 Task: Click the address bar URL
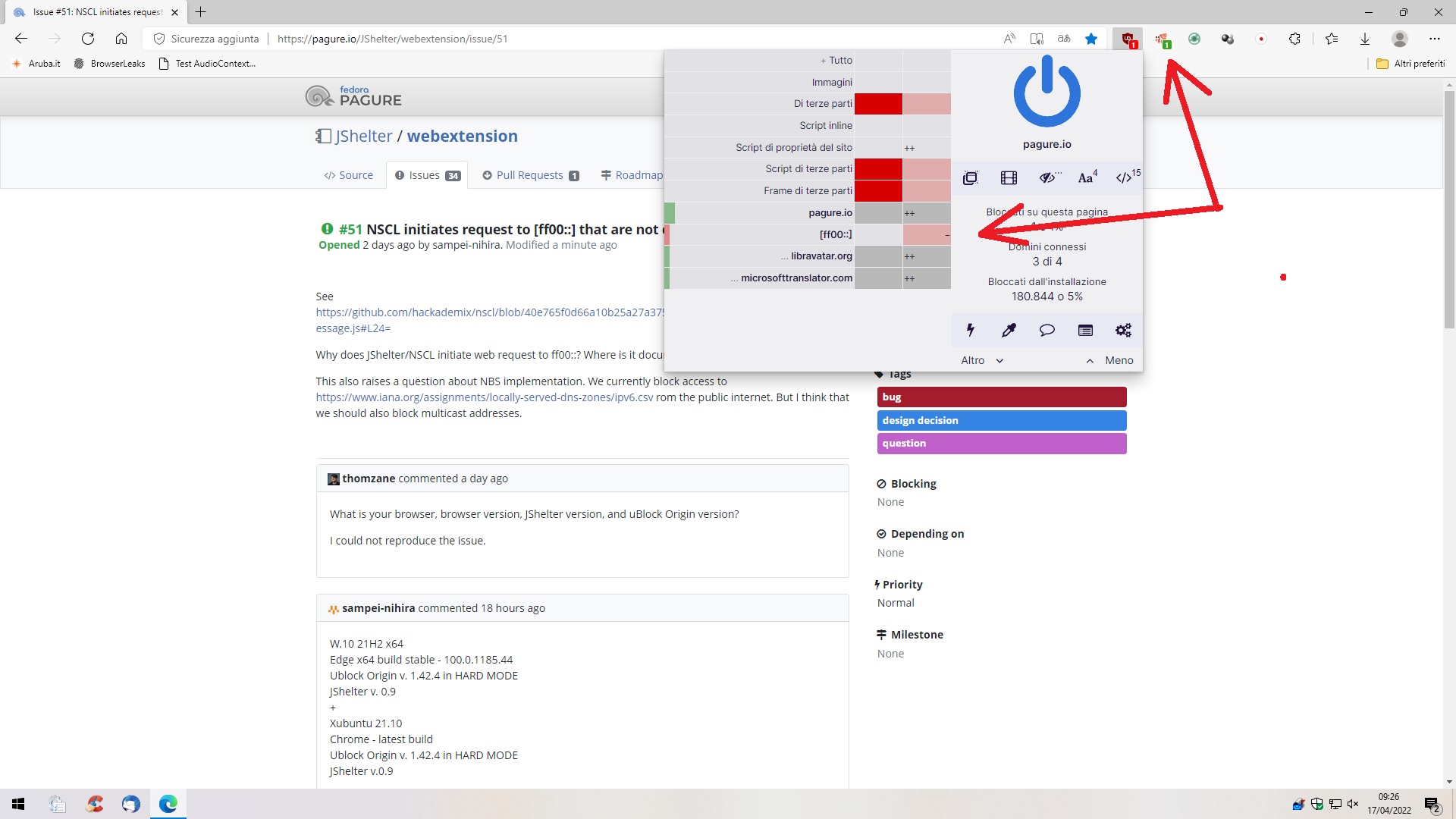[x=392, y=39]
